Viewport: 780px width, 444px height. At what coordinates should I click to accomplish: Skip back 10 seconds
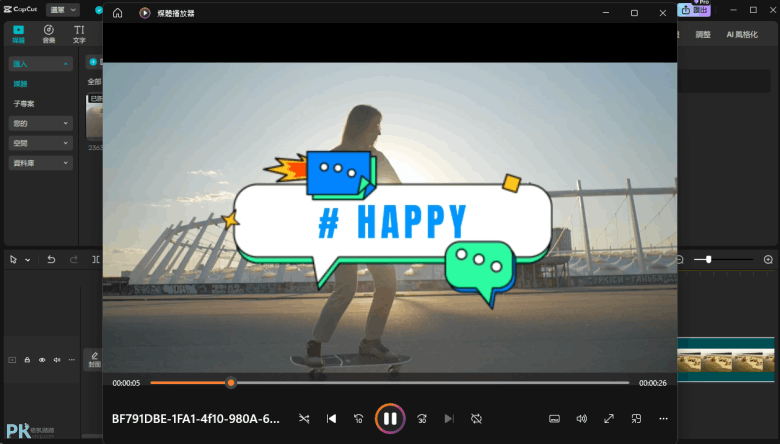[358, 419]
